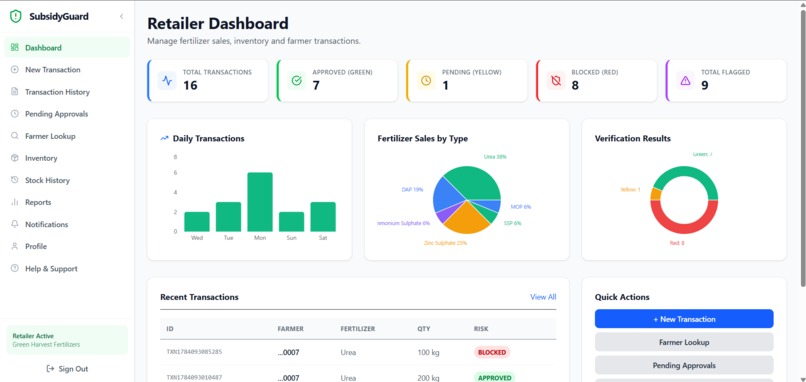Click the Total Flagged warning triangle icon

click(x=685, y=81)
